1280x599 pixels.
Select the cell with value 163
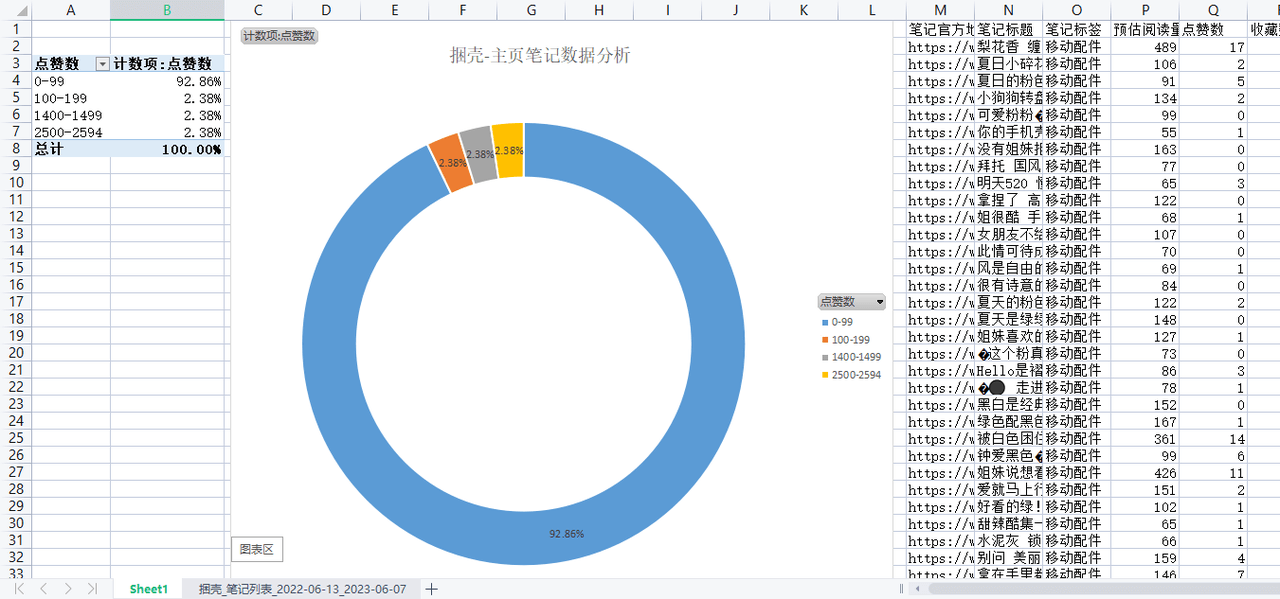[x=1145, y=149]
